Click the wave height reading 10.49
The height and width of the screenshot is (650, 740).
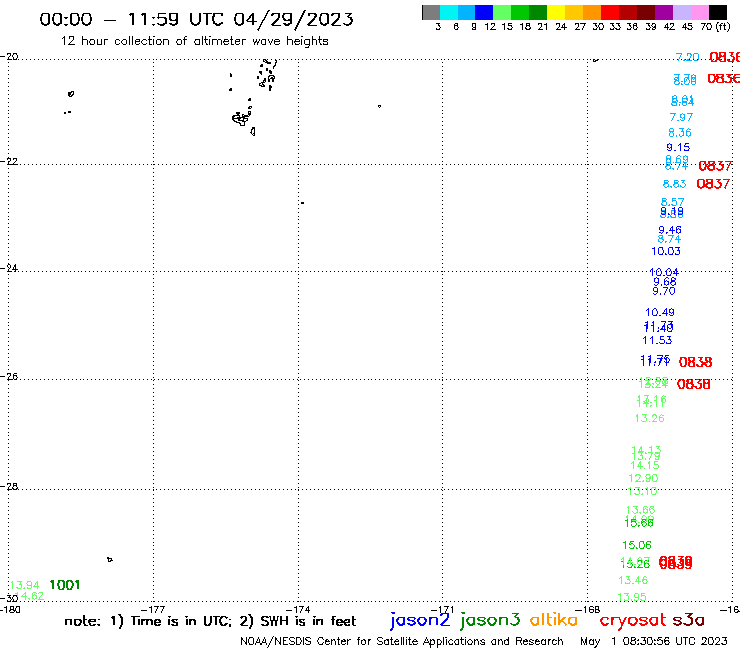tap(660, 312)
